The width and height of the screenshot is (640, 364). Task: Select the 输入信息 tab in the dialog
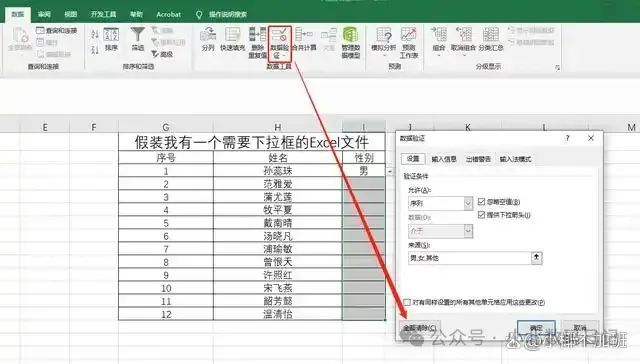click(x=444, y=159)
